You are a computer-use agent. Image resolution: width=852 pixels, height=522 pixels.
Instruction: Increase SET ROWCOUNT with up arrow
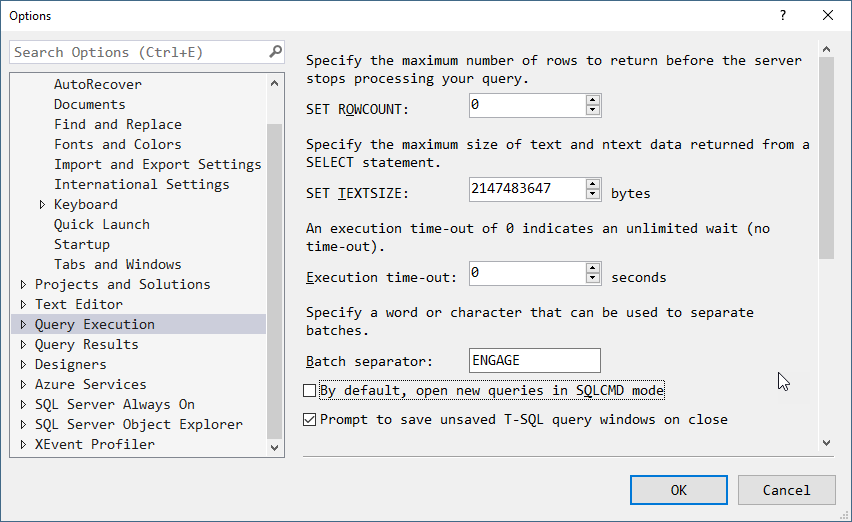pyautogui.click(x=592, y=100)
